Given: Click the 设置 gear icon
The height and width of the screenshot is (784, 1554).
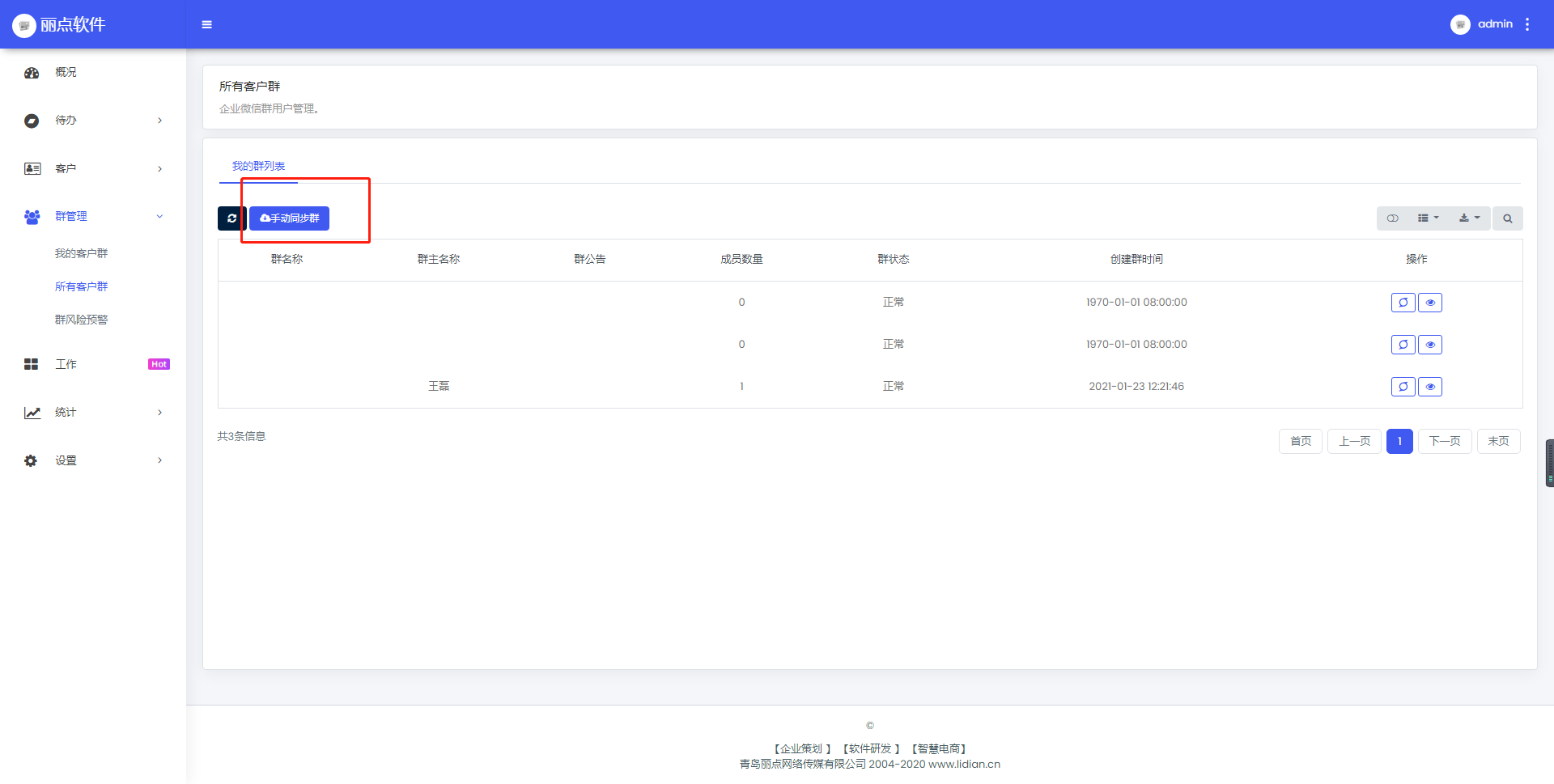Looking at the screenshot, I should point(31,460).
